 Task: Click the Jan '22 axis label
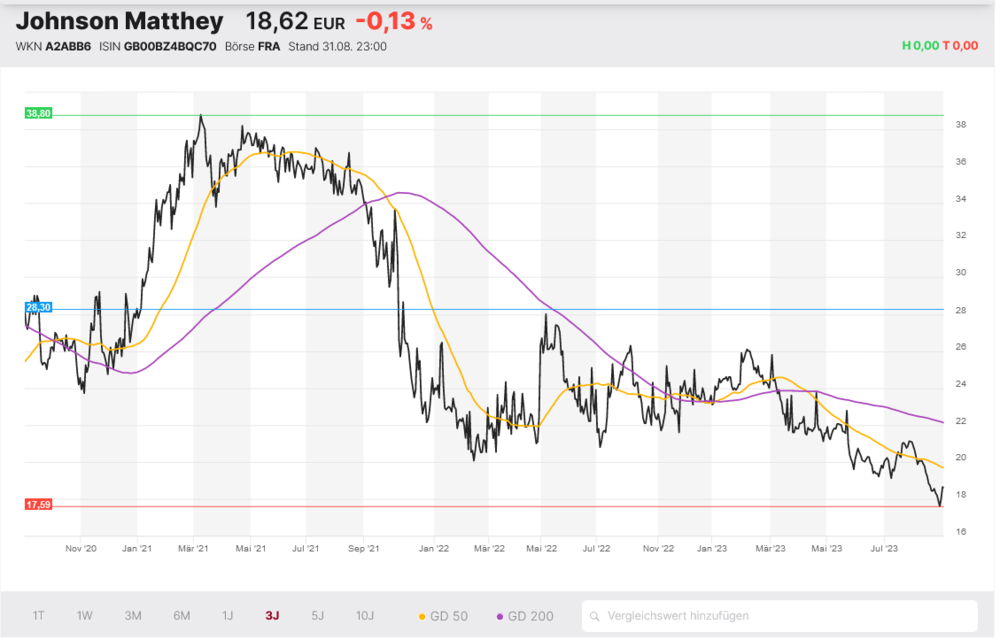tap(436, 551)
